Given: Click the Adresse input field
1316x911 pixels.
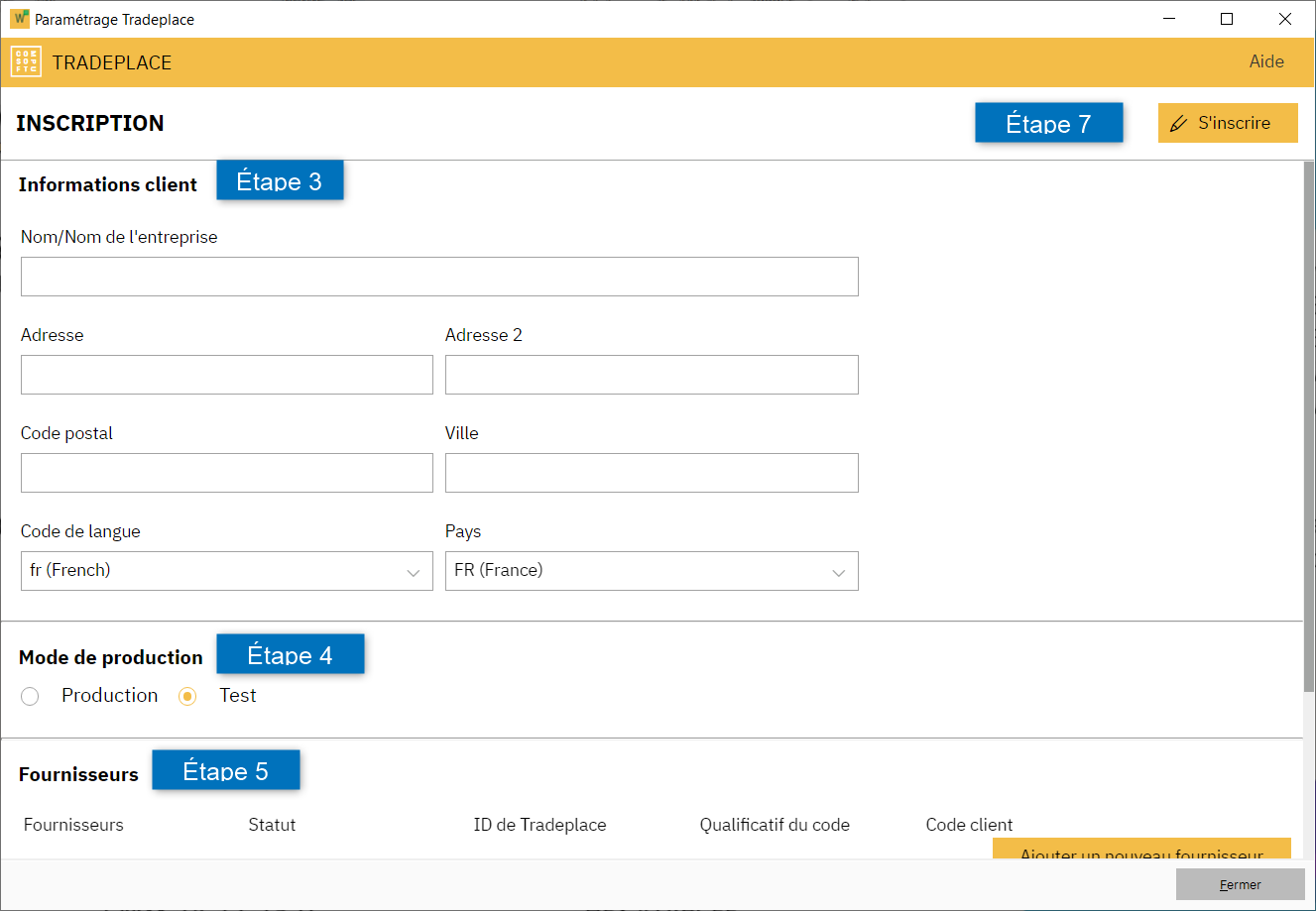Looking at the screenshot, I should tap(227, 375).
